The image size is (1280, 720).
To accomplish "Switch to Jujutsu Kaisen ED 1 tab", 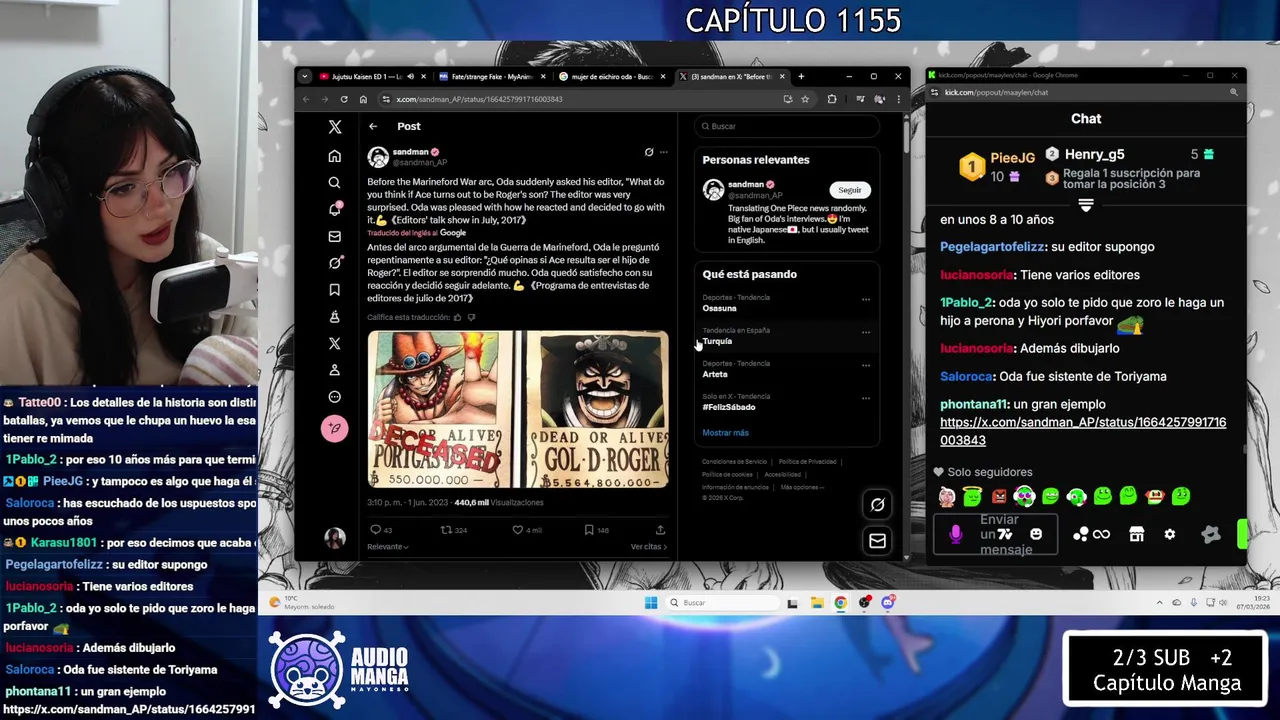I will (x=372, y=76).
